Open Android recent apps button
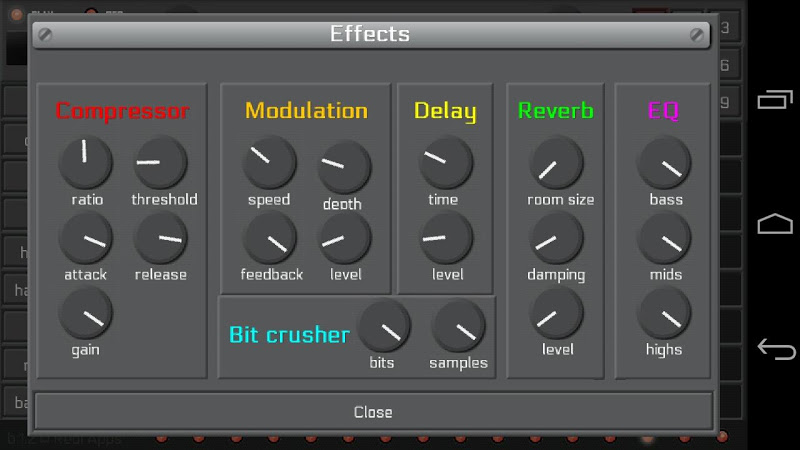Screen dimensions: 800x450 775,99
